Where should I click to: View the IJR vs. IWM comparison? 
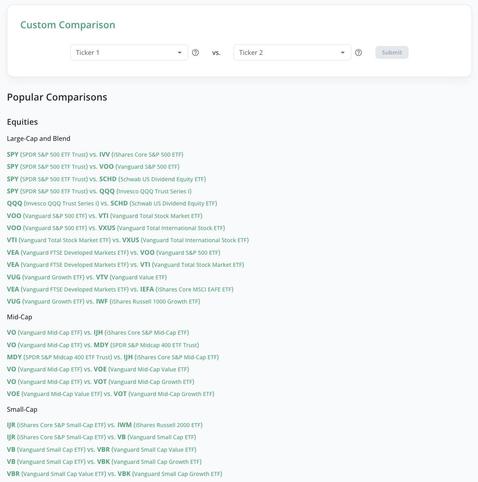(x=105, y=425)
